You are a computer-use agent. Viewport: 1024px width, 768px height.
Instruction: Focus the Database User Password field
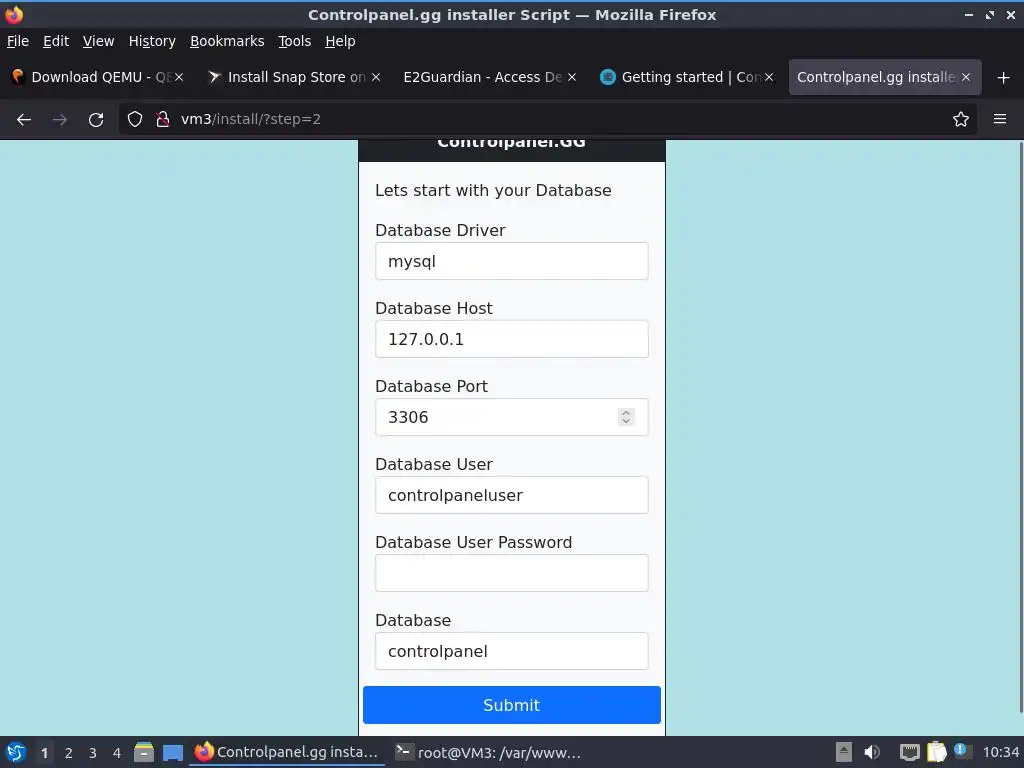pos(511,573)
